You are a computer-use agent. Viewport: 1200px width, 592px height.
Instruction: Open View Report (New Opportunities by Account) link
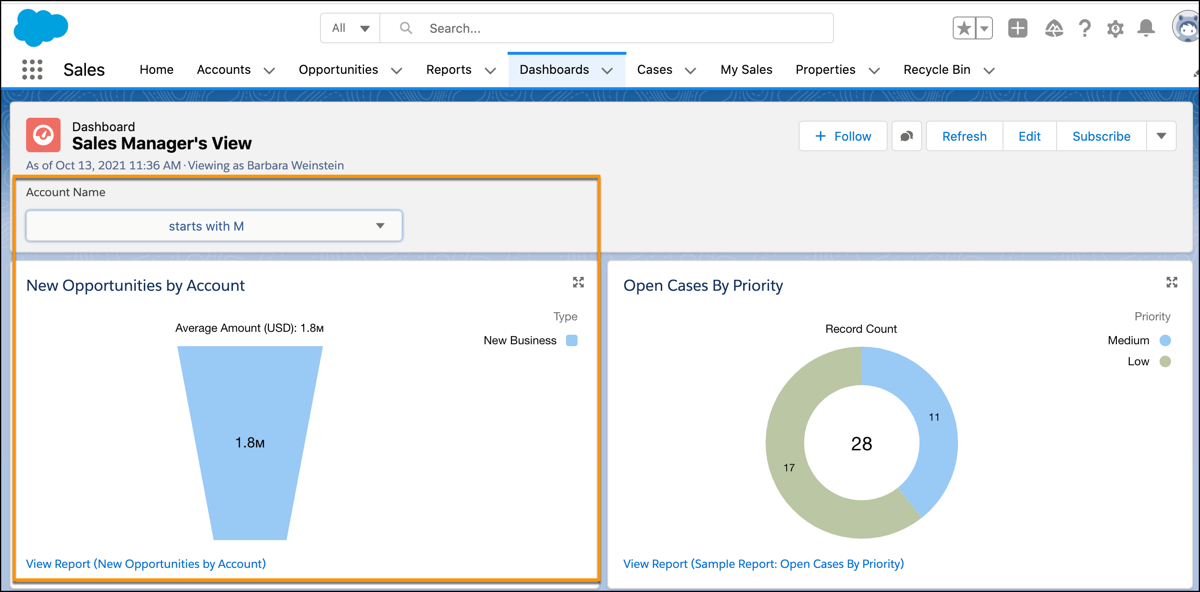[x=146, y=564]
